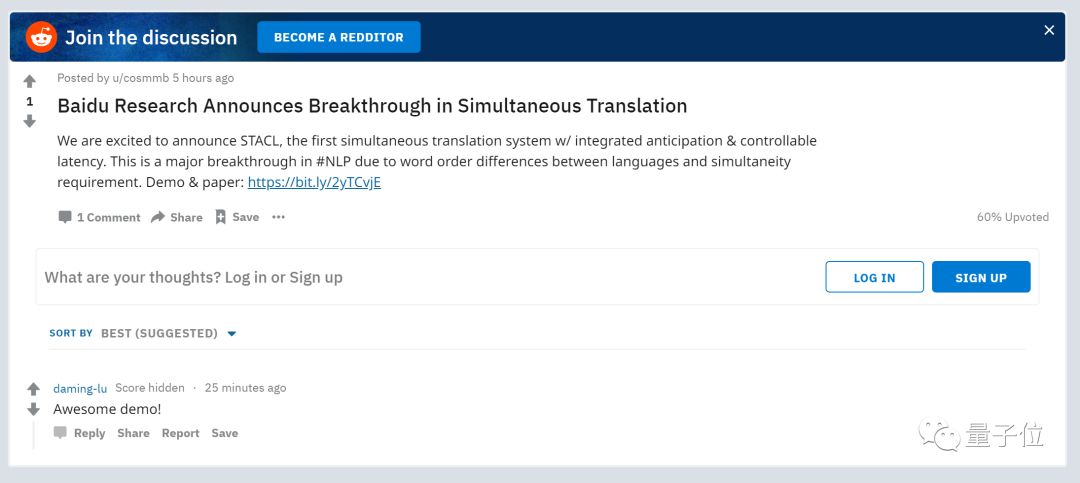Click the Reddit logo icon
The width and height of the screenshot is (1080, 483).
pos(42,37)
